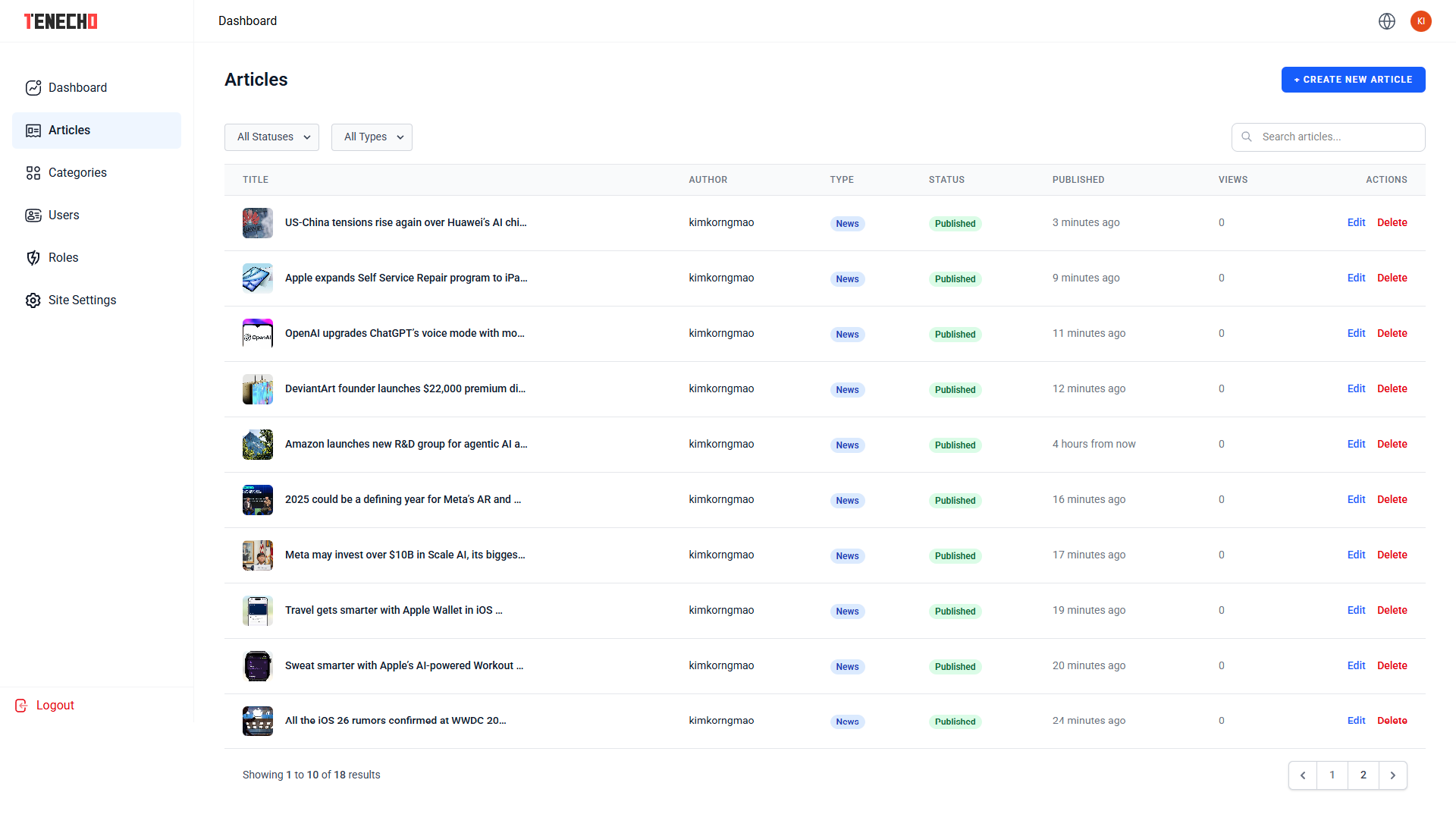The image size is (1456, 827).
Task: Click the globe language icon
Action: click(x=1387, y=21)
